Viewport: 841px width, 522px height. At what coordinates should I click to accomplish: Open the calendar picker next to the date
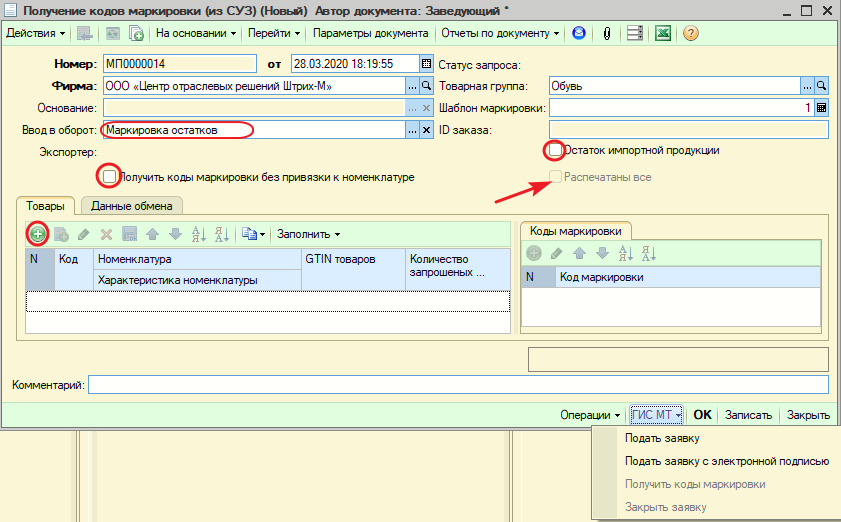click(426, 64)
